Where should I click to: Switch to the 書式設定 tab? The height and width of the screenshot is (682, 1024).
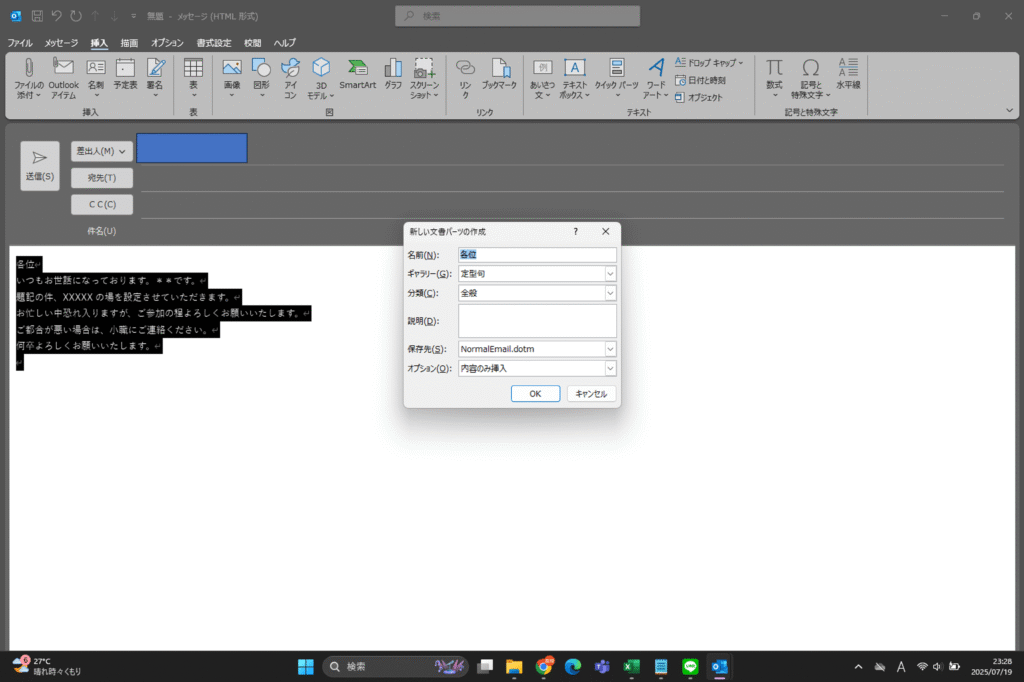point(214,42)
